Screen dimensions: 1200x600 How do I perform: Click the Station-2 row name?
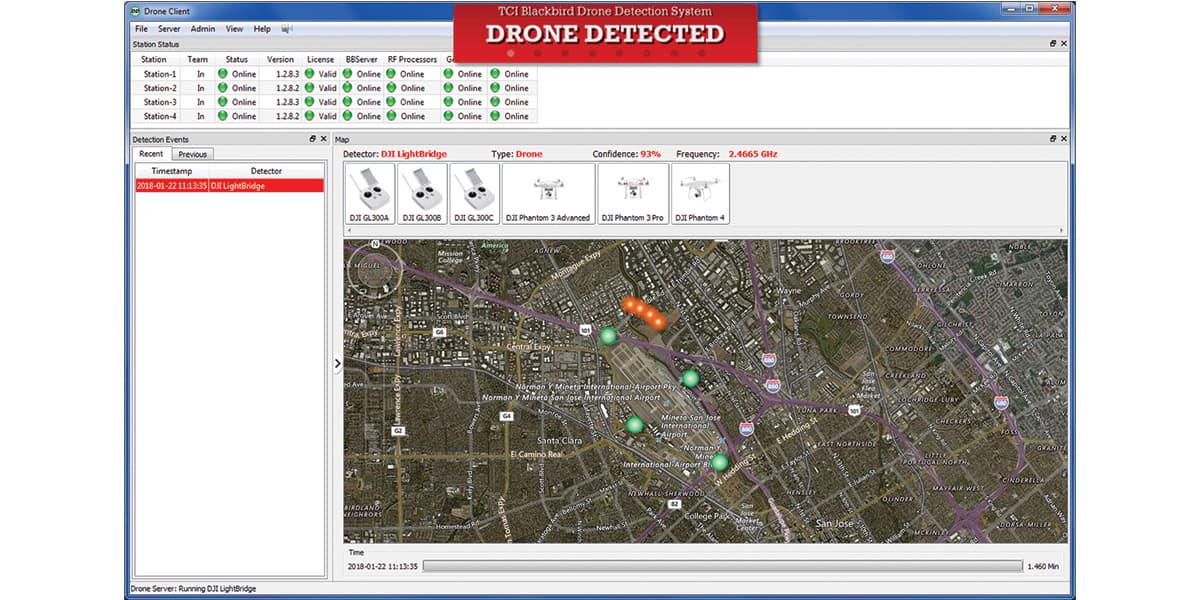(x=160, y=88)
